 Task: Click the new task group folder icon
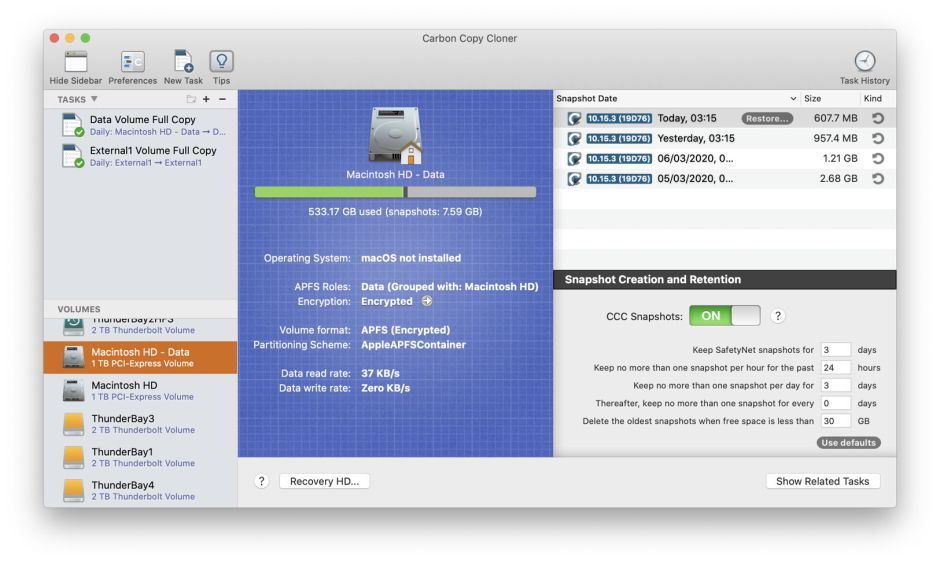click(x=191, y=100)
